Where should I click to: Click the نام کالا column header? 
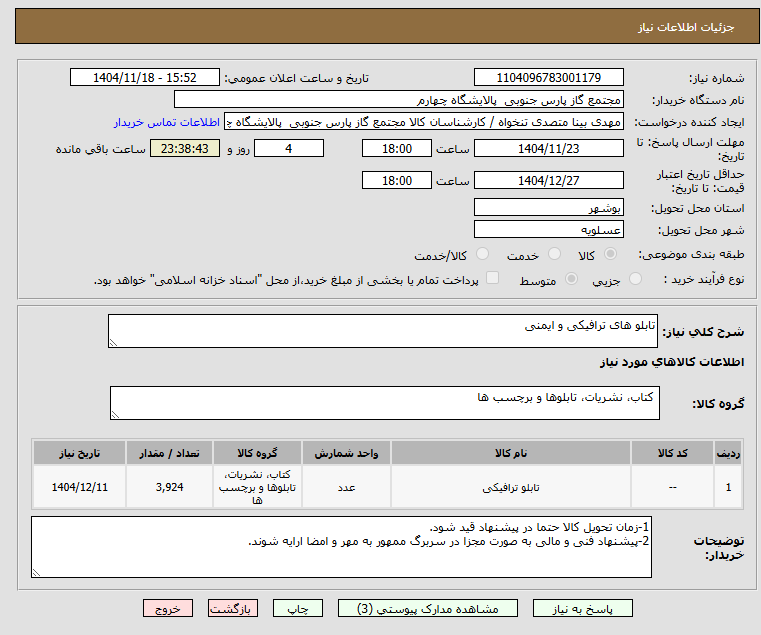(511, 453)
